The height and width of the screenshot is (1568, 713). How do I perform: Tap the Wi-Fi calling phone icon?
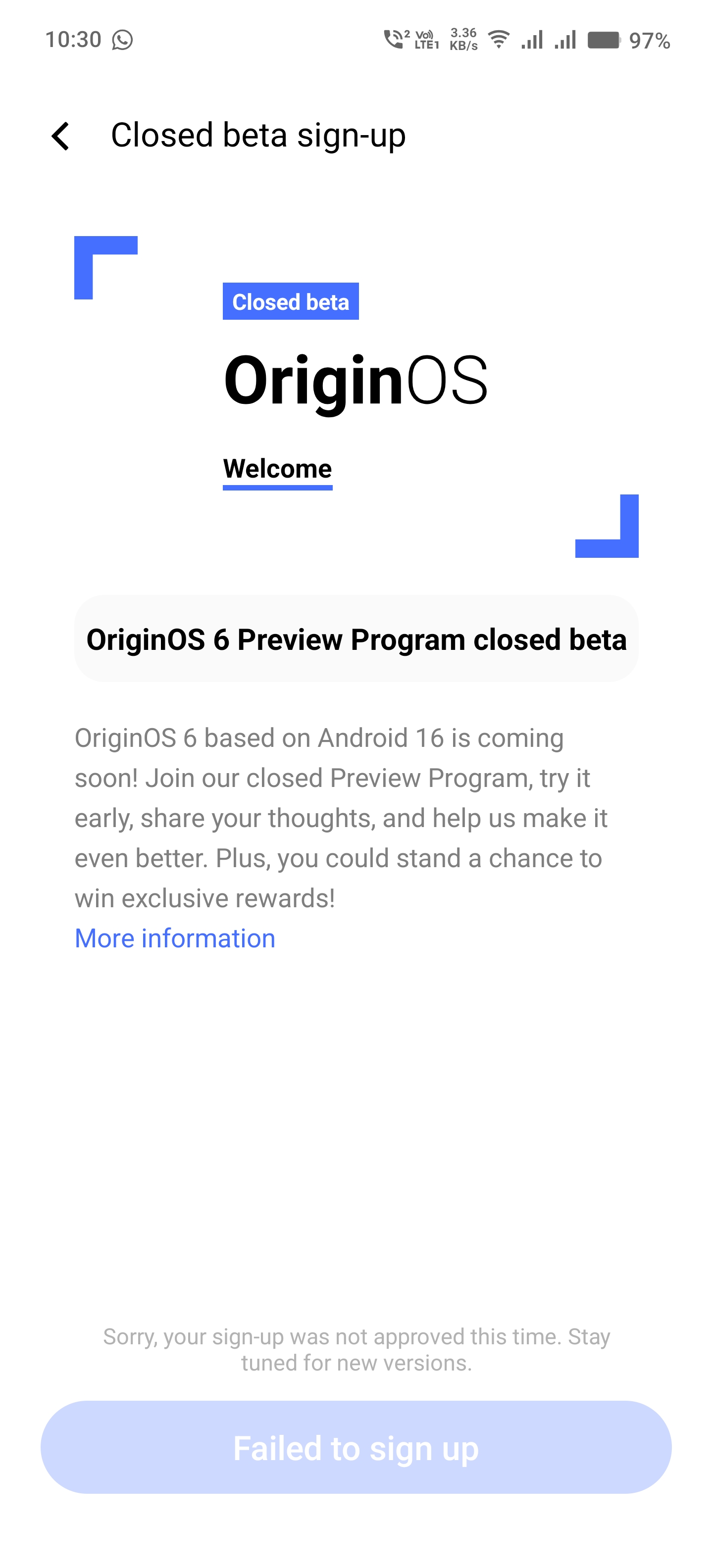point(396,39)
